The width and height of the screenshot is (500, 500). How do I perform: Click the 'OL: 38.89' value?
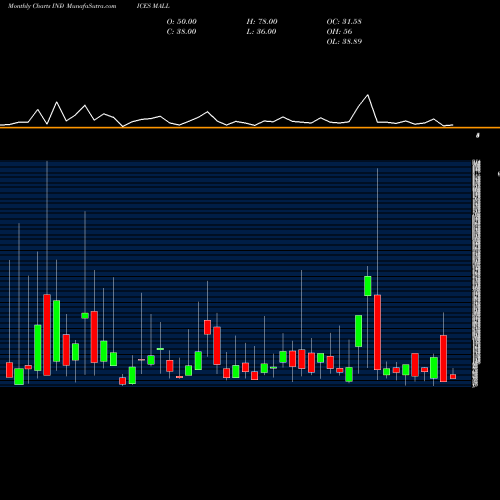click(344, 42)
